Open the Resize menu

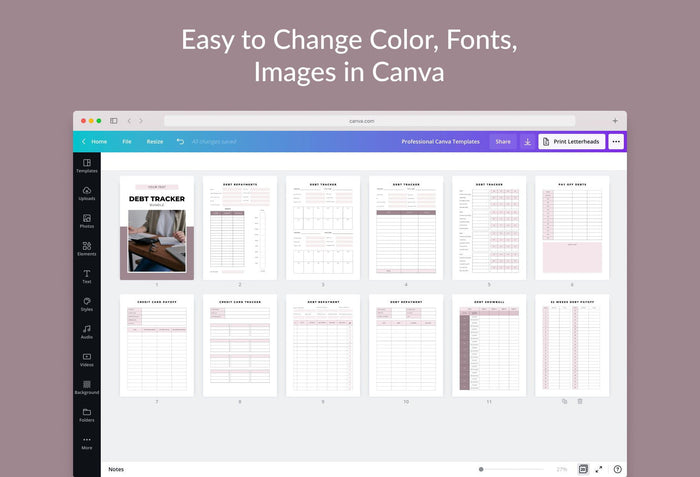pyautogui.click(x=155, y=142)
